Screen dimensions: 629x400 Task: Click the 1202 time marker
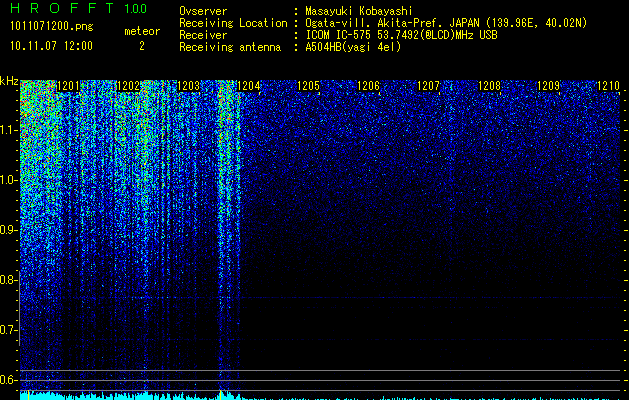point(128,86)
